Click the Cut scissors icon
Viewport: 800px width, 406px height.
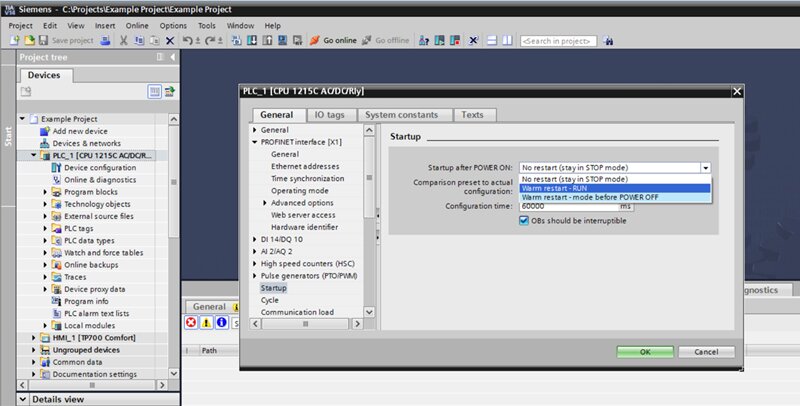123,40
